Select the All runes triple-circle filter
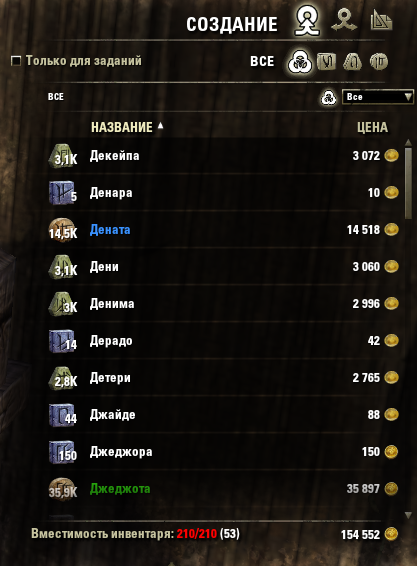This screenshot has width=417, height=566. [299, 61]
